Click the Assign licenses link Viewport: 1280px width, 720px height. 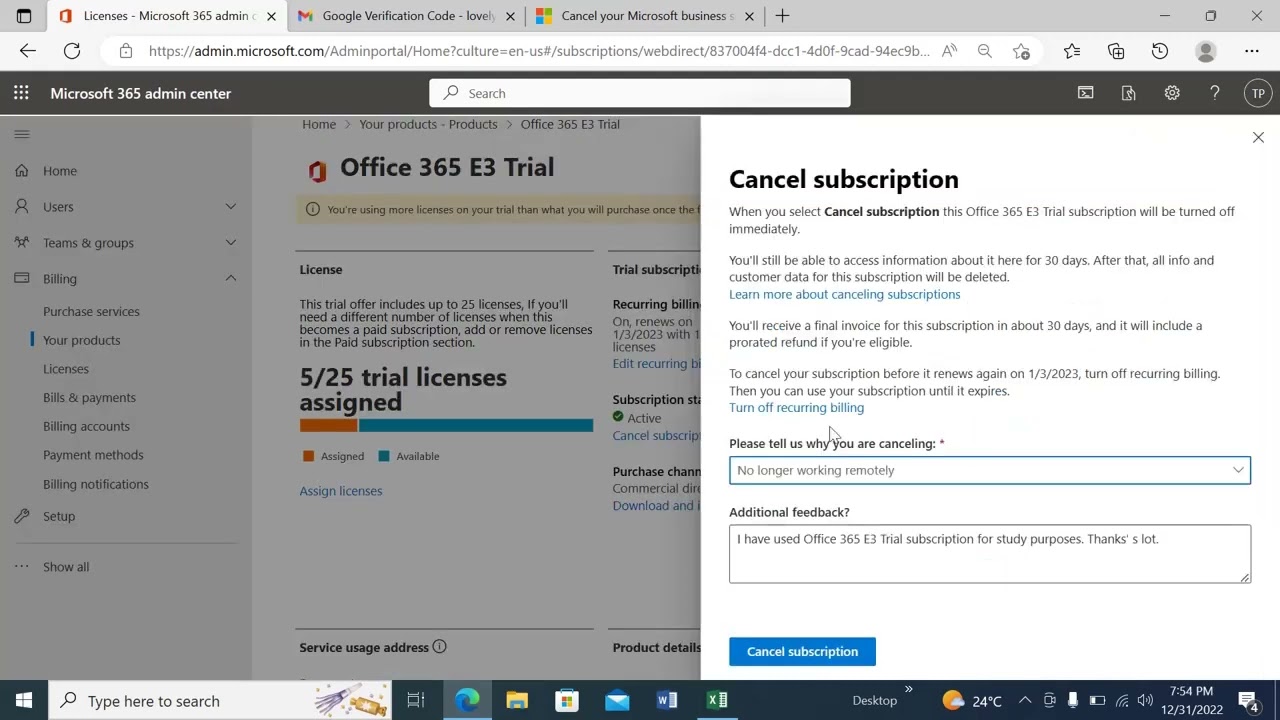coord(341,491)
